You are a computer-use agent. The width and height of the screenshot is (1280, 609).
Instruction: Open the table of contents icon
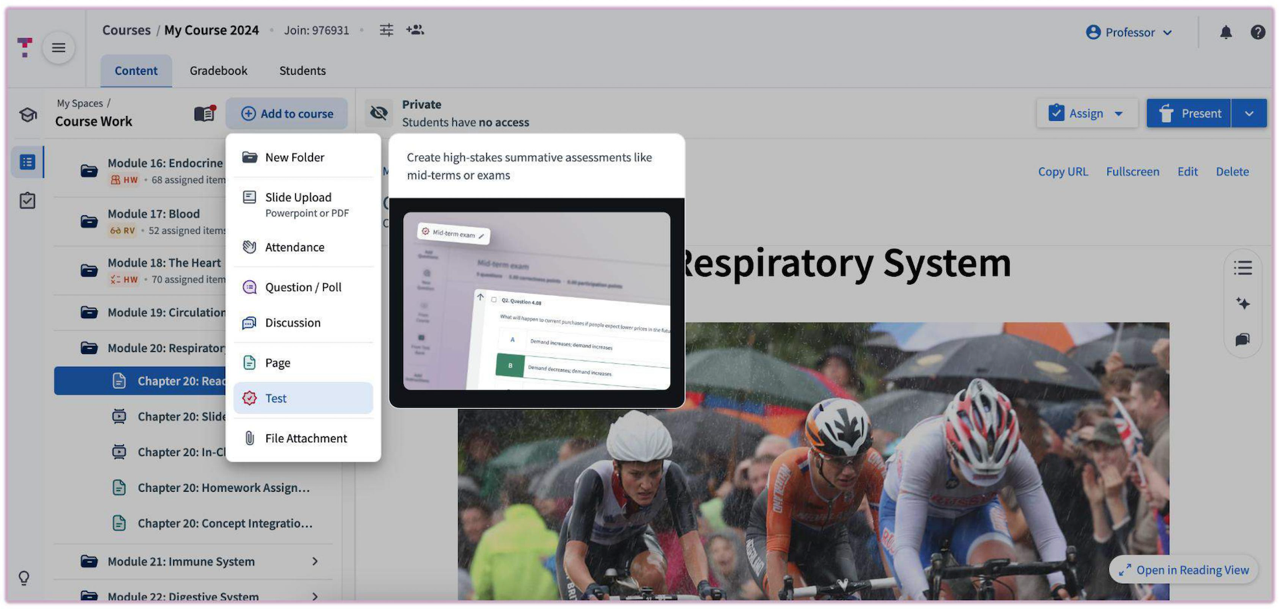(1242, 268)
